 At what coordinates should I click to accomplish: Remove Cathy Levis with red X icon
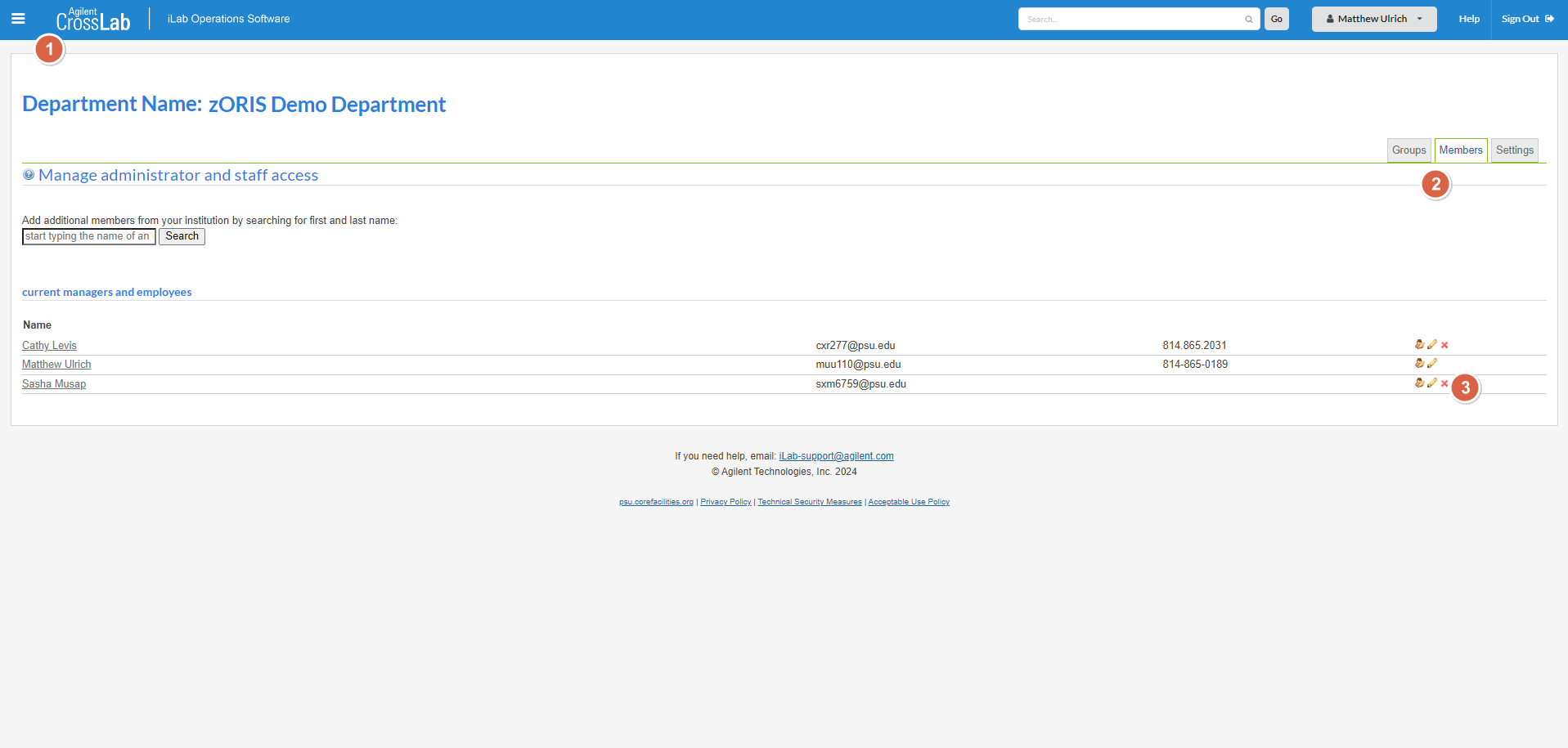1444,345
